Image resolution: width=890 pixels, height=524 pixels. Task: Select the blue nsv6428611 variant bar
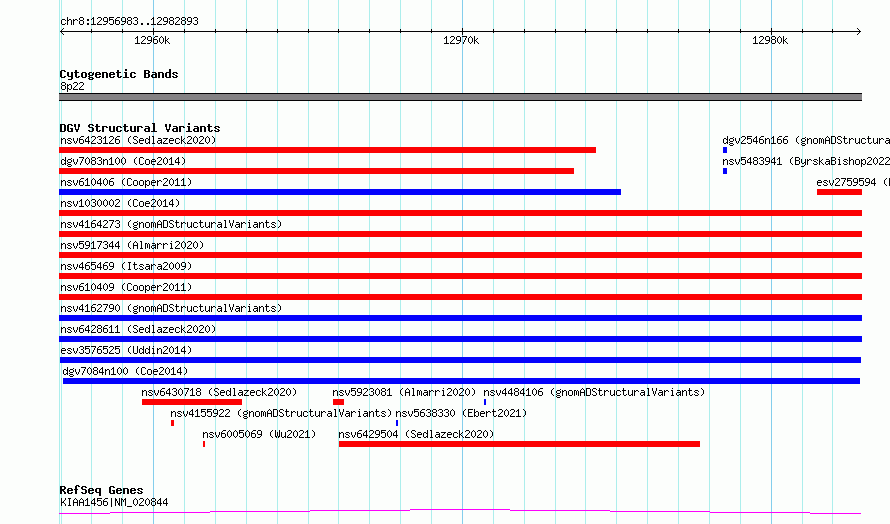pos(460,339)
